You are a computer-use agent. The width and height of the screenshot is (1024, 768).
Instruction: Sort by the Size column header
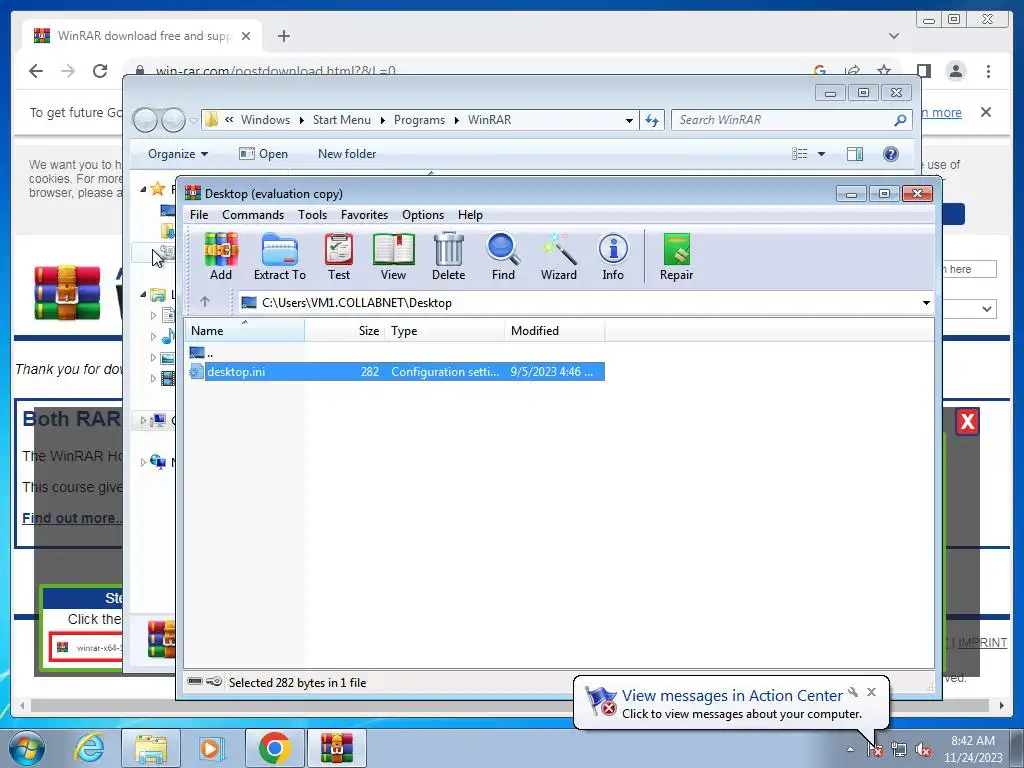tap(344, 330)
